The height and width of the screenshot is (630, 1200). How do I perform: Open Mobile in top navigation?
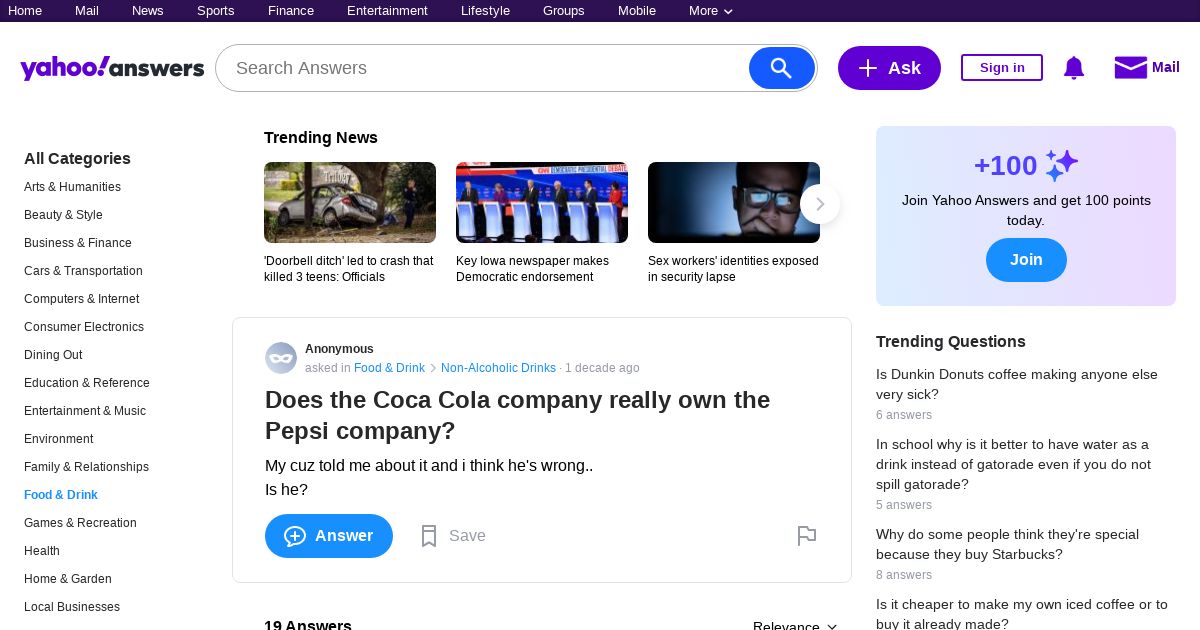pos(637,11)
